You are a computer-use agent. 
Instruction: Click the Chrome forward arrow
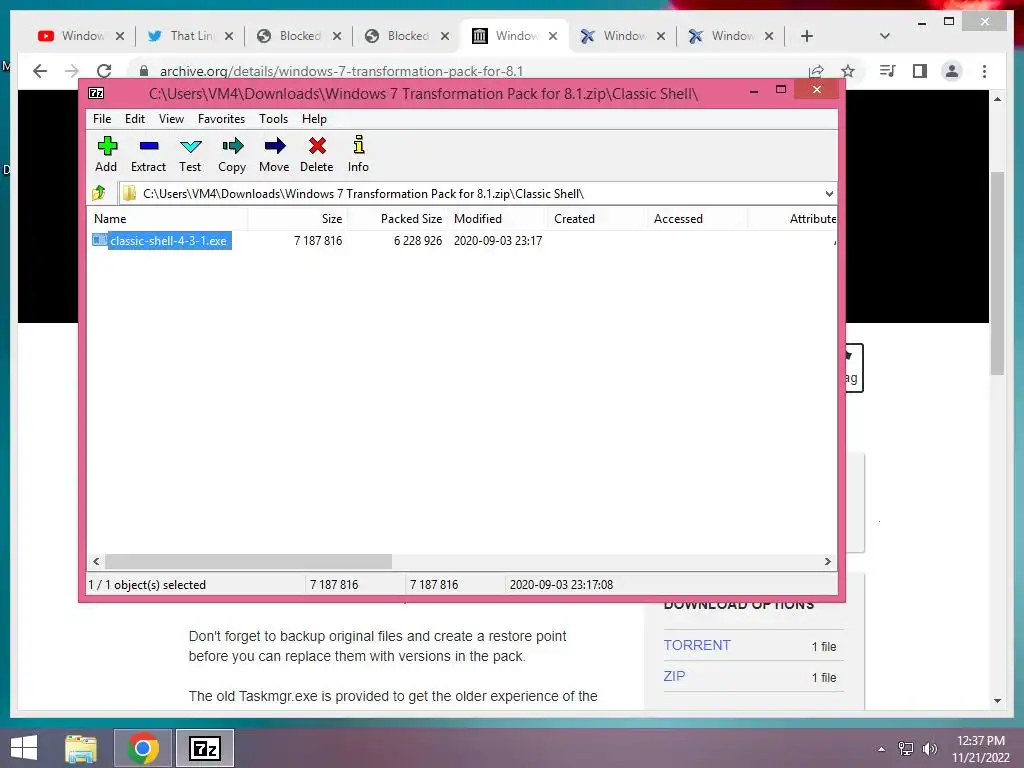click(x=72, y=71)
